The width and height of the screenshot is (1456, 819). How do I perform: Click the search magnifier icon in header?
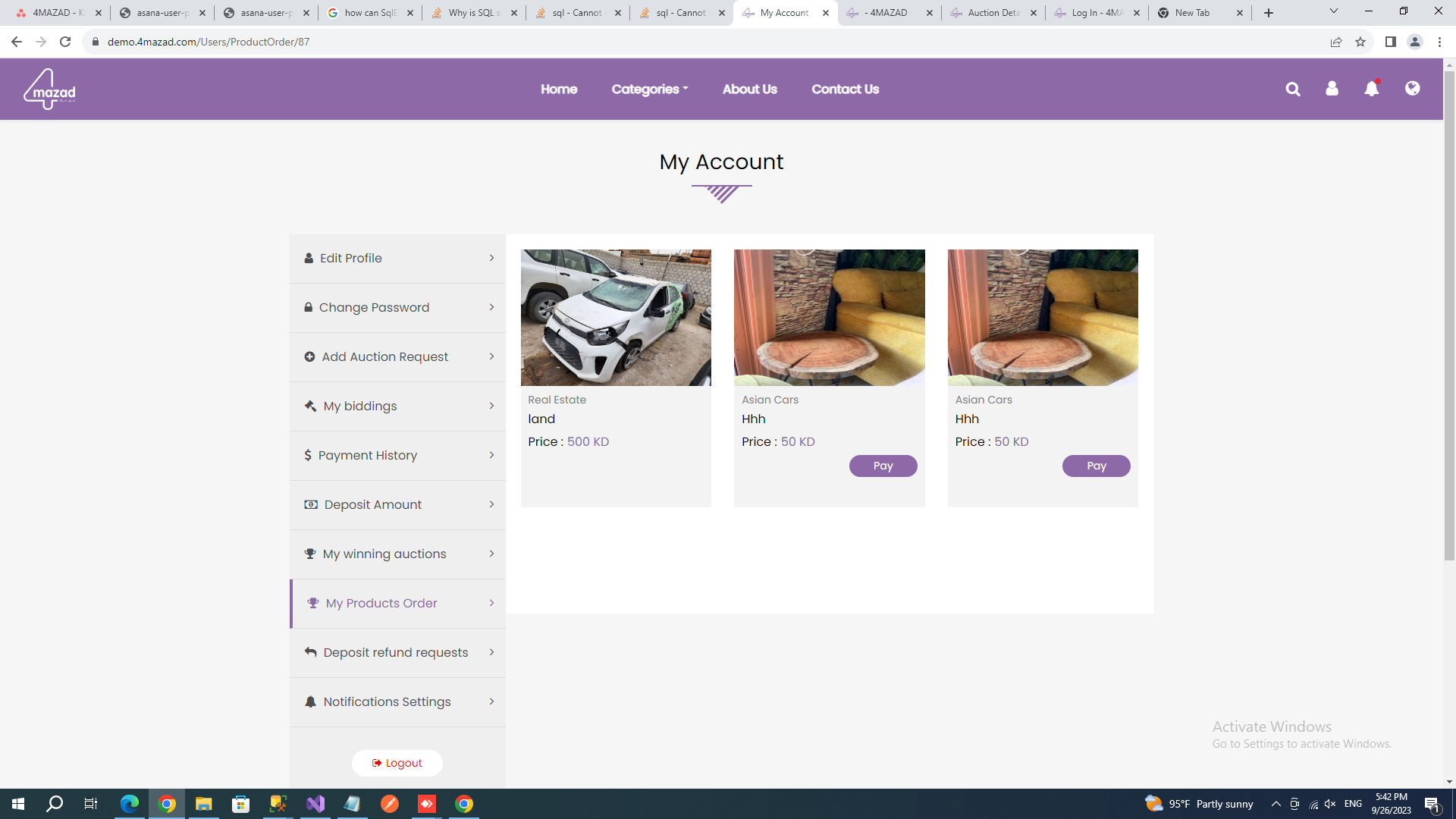tap(1293, 89)
